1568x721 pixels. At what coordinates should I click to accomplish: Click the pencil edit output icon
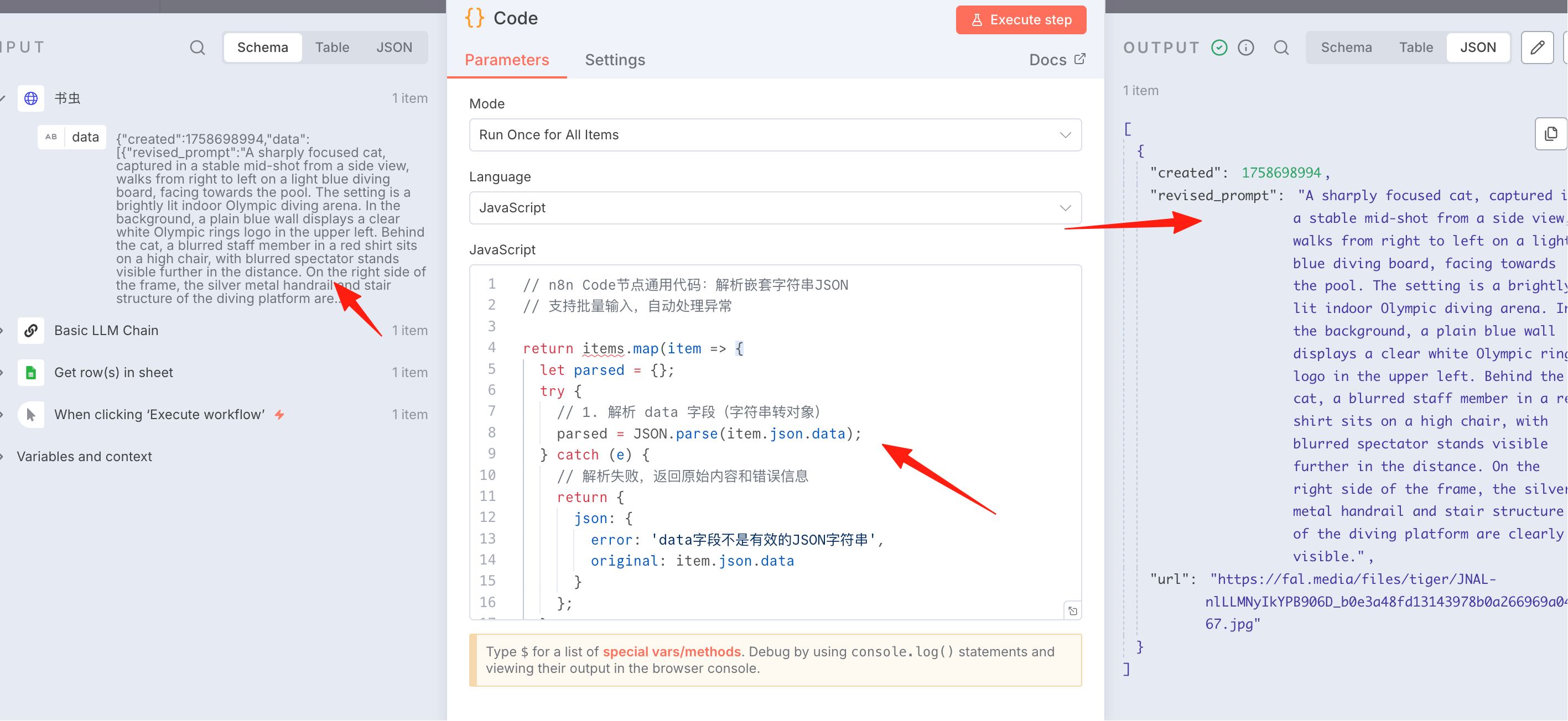pyautogui.click(x=1538, y=48)
